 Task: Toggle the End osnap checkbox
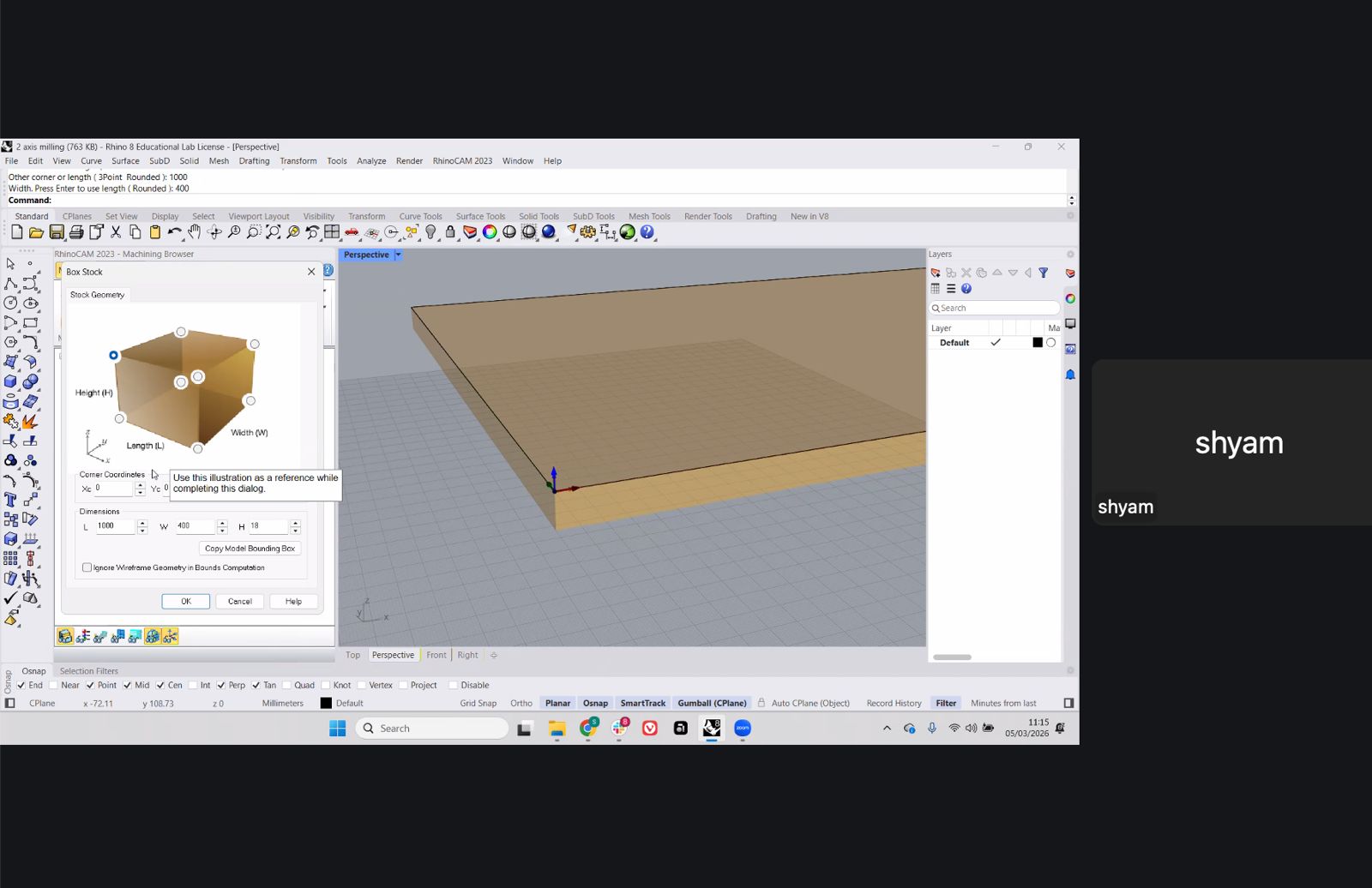pos(21,685)
